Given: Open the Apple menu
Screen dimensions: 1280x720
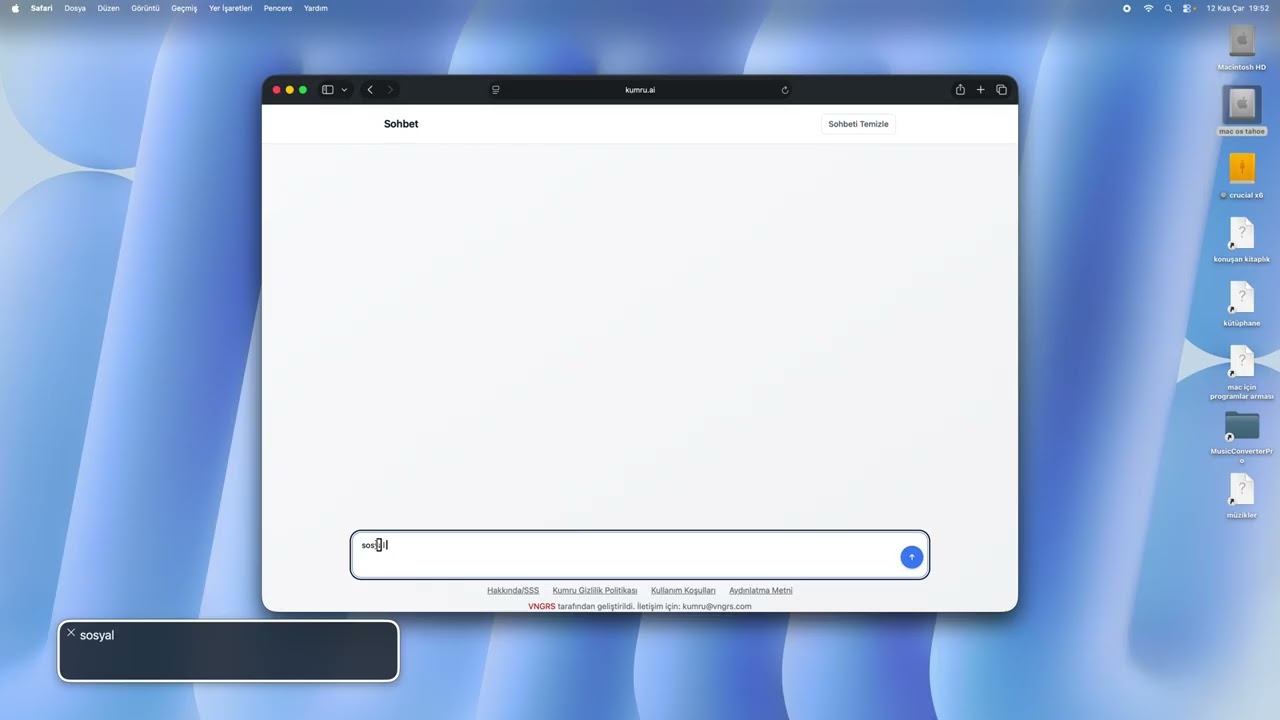Looking at the screenshot, I should tap(15, 8).
